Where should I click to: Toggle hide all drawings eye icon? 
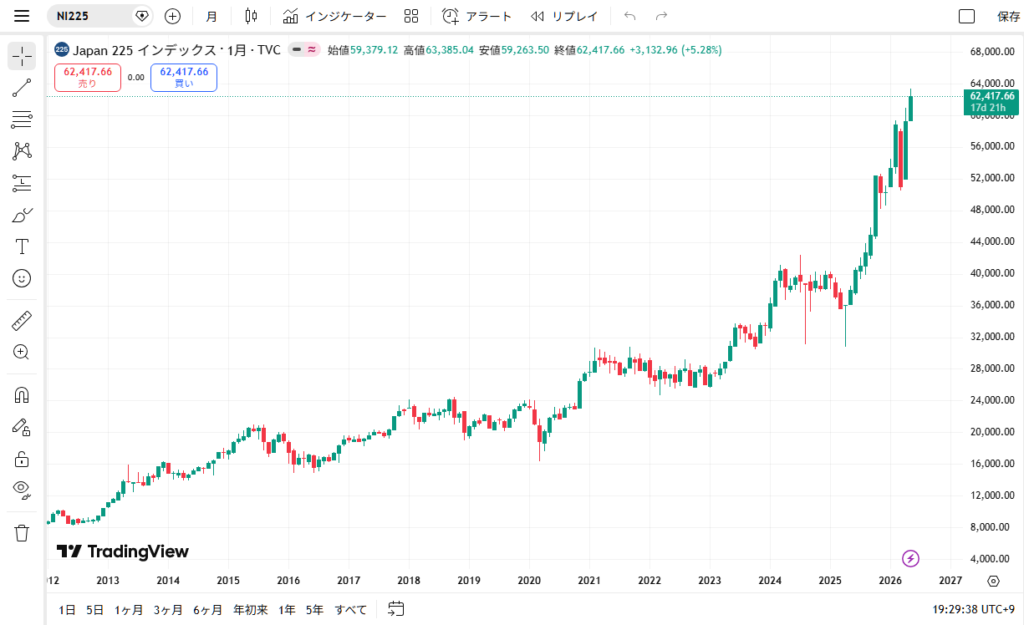point(22,490)
